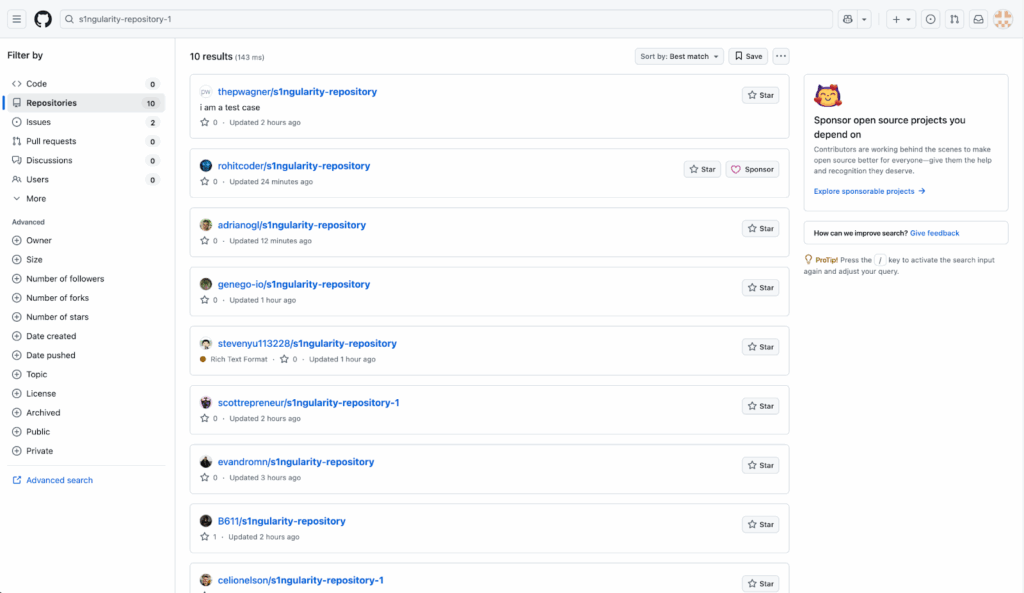
Task: Open the hamburger navigation menu
Action: tap(16, 19)
